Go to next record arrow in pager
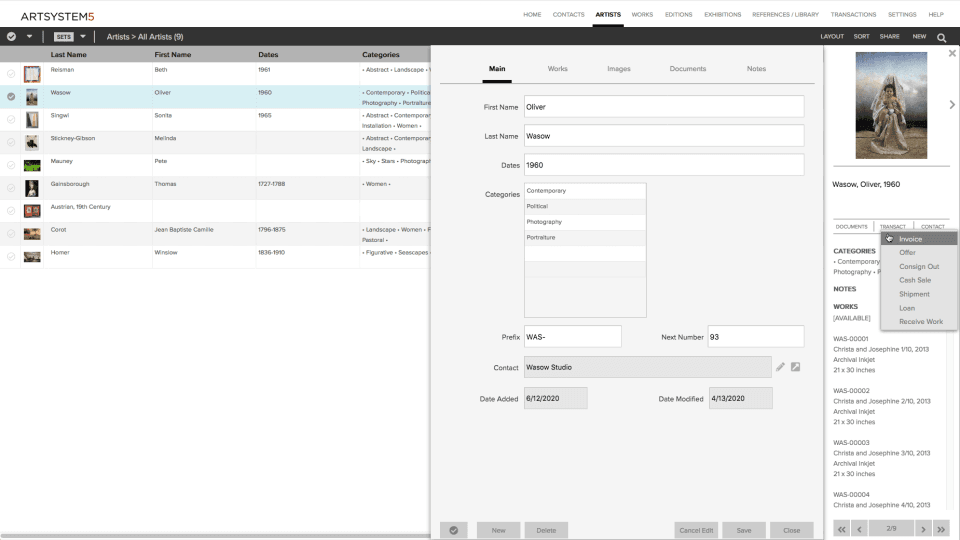960x540 pixels. (923, 529)
